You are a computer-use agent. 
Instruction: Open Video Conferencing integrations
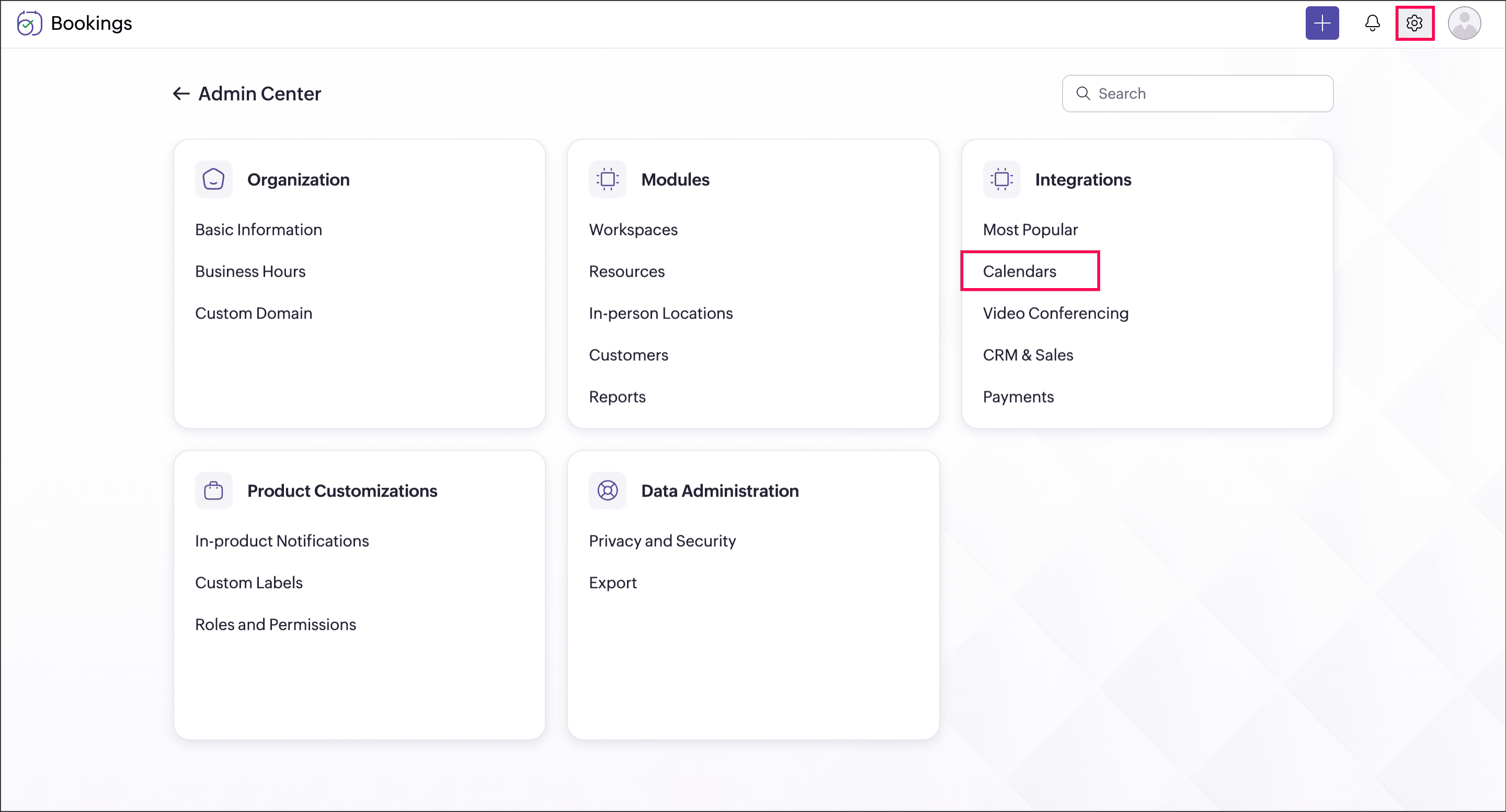[1055, 313]
